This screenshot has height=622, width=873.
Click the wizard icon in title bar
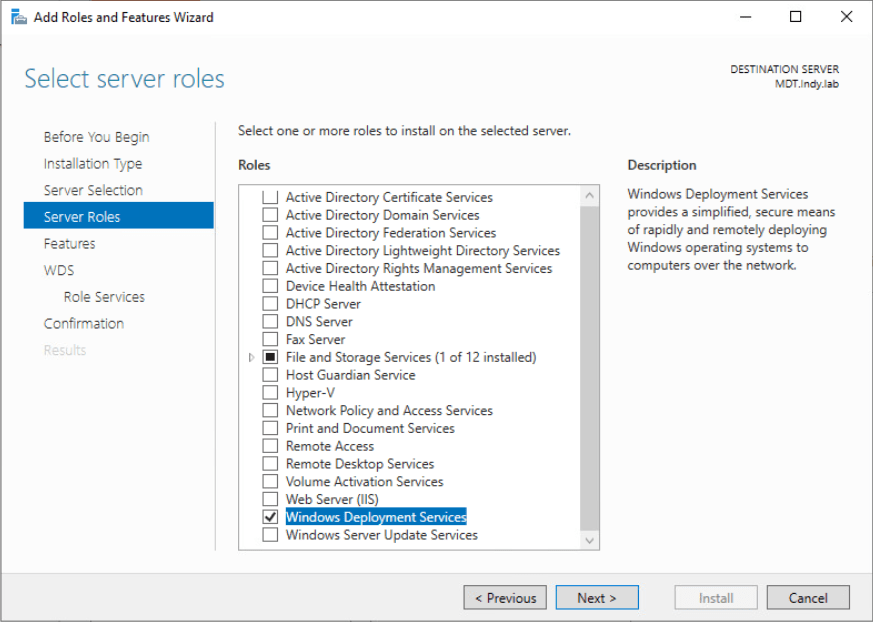18,17
